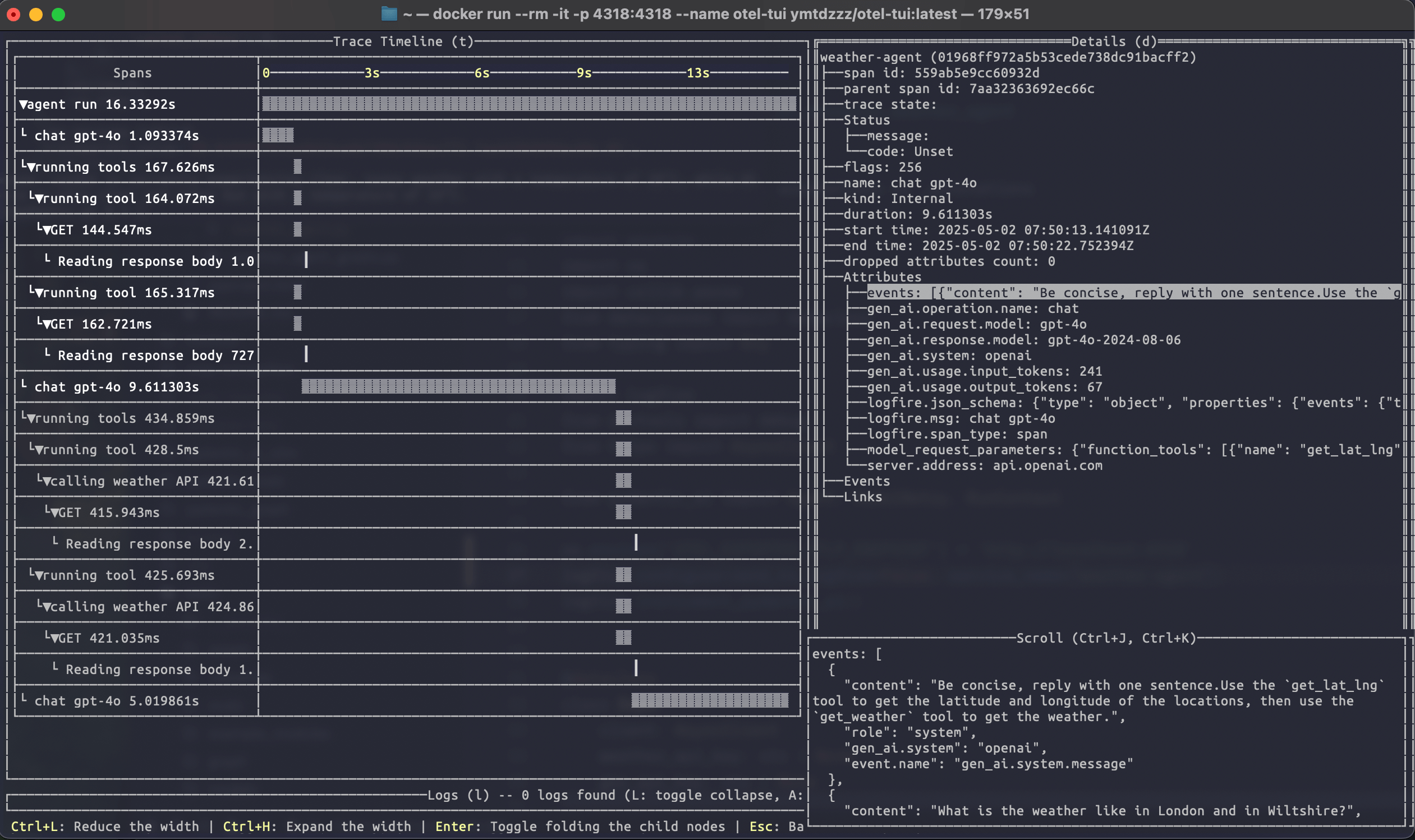Click the chat gpt-4o 1.093374s timeline bar
The height and width of the screenshot is (840, 1415).
click(278, 135)
